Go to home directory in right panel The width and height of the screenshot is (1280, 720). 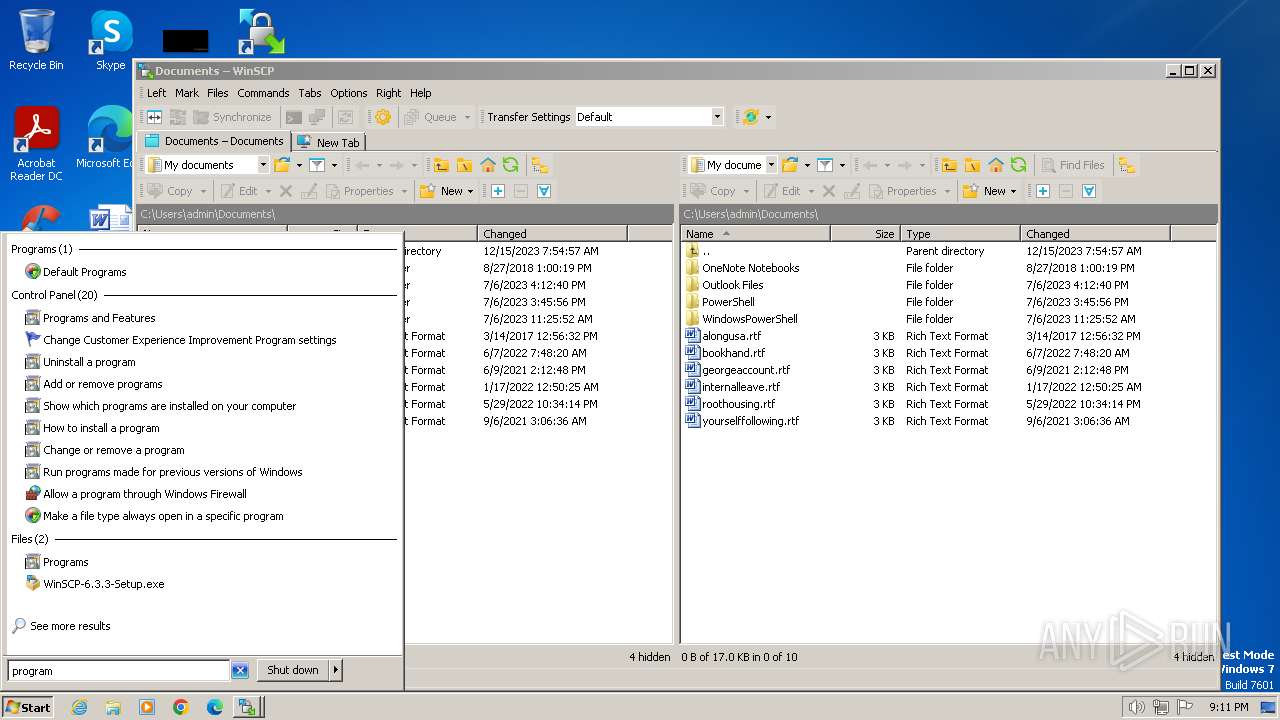[996, 165]
